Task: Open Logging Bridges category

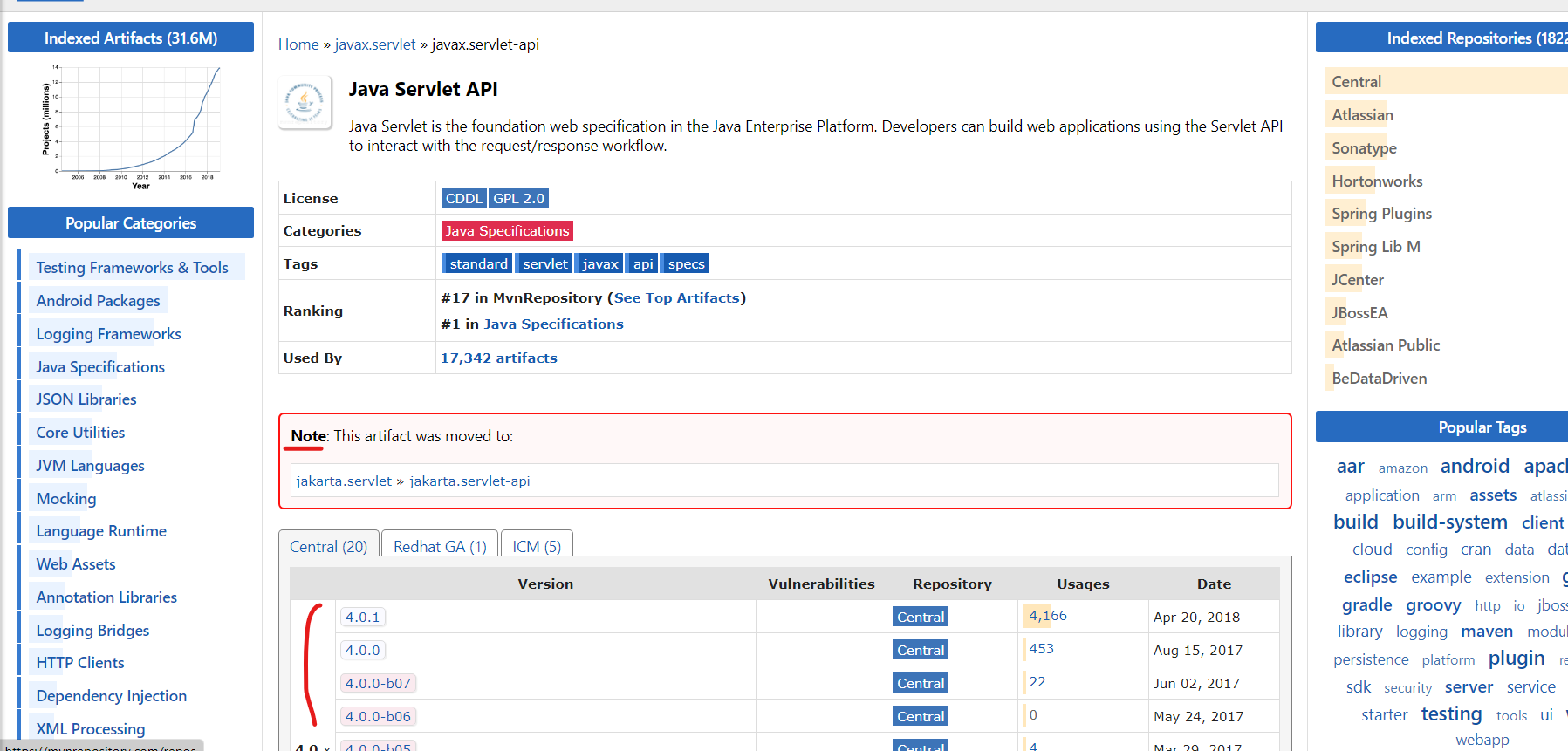Action: tap(92, 631)
